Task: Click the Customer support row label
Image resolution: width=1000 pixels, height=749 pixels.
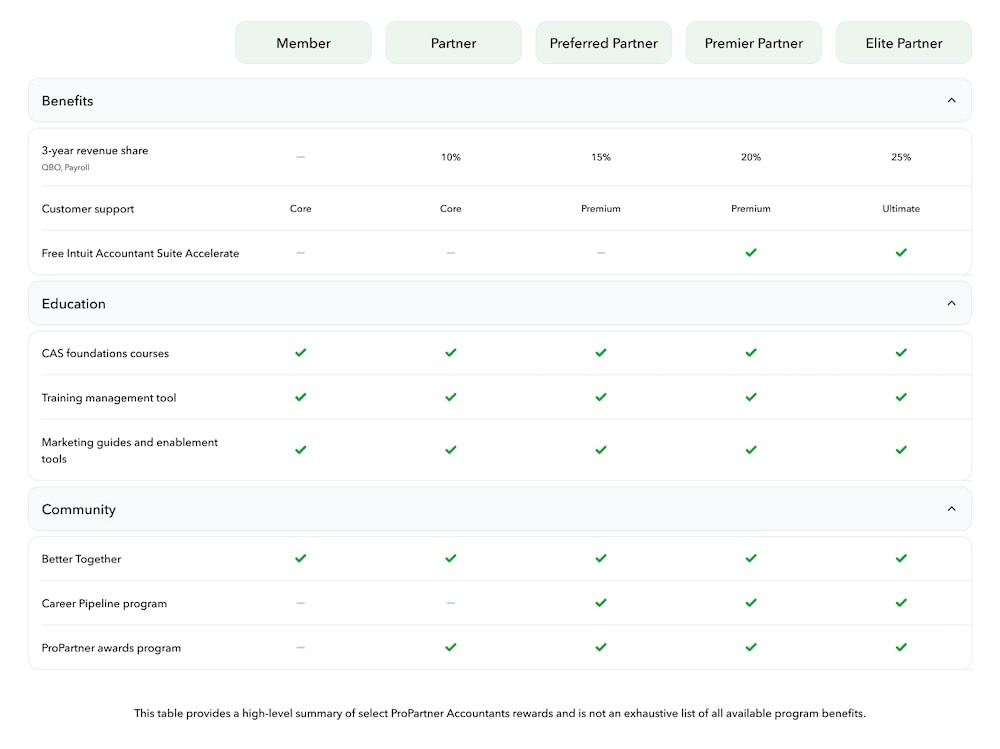Action: coord(88,209)
